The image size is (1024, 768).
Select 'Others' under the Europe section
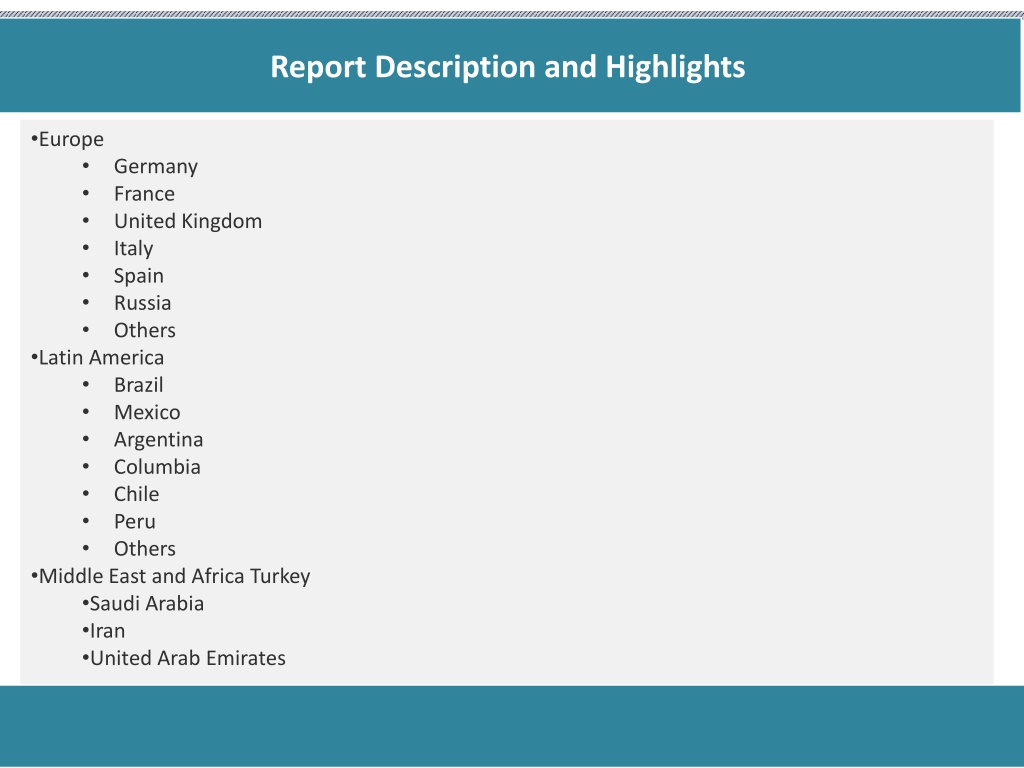click(x=144, y=330)
